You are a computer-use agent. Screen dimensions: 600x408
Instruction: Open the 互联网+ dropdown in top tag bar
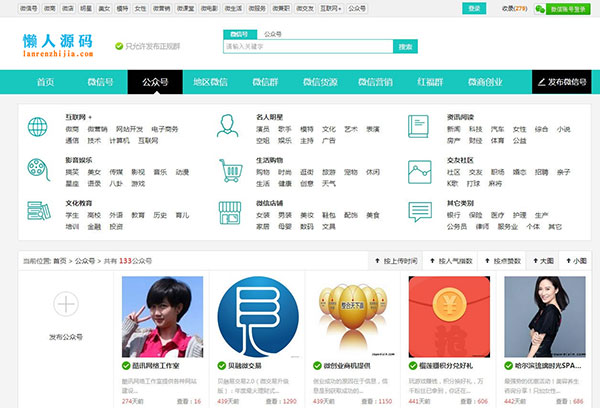pyautogui.click(x=331, y=8)
